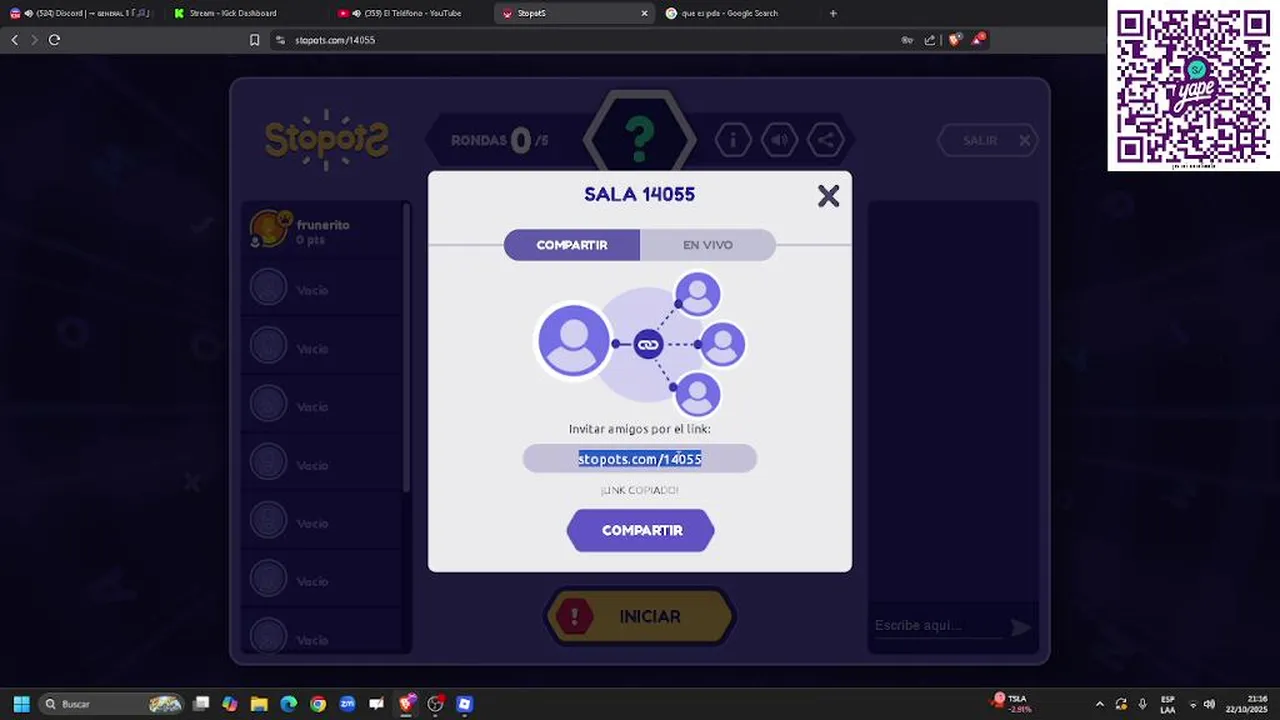Expand the system tray hidden icons chevron

pyautogui.click(x=1100, y=704)
